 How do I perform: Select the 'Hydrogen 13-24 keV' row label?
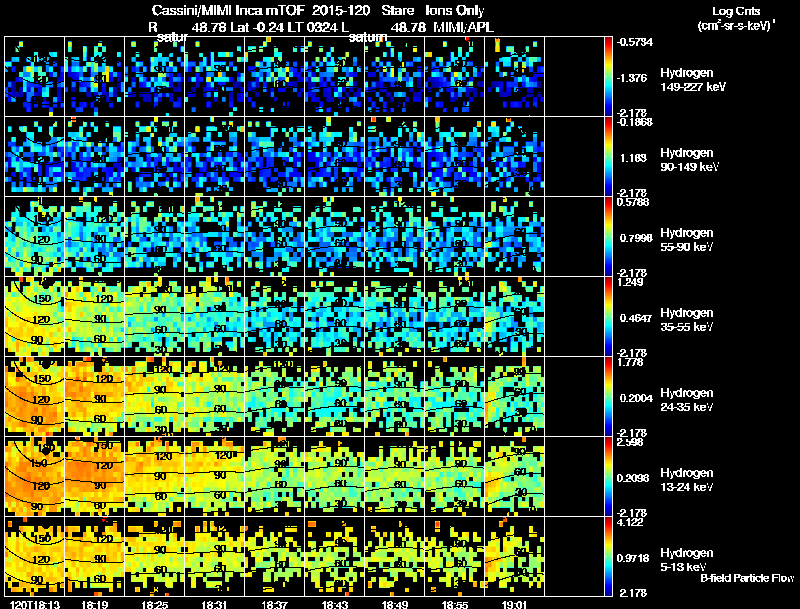pos(687,480)
